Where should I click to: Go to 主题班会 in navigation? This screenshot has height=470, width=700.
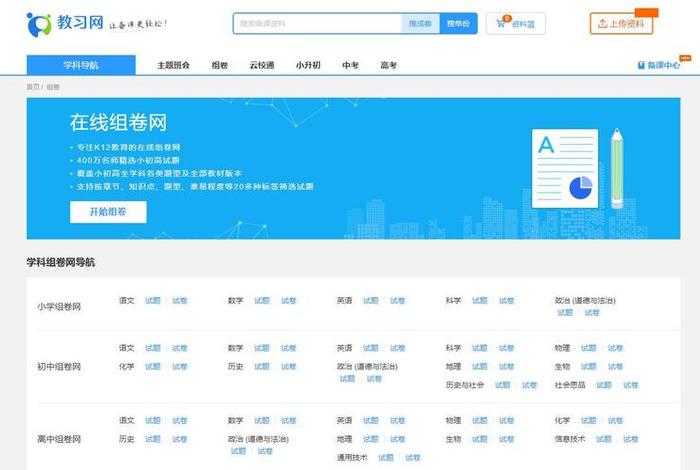click(173, 65)
